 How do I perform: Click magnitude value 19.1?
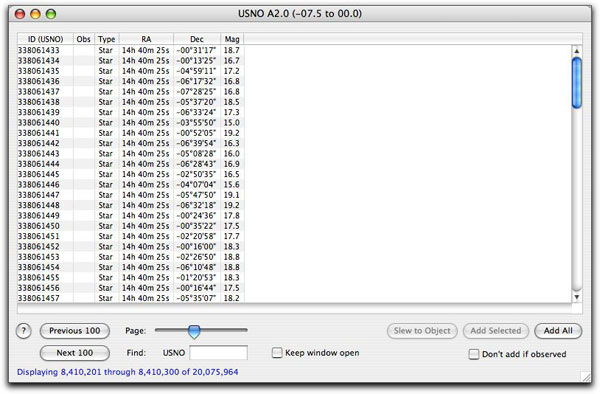[232, 195]
